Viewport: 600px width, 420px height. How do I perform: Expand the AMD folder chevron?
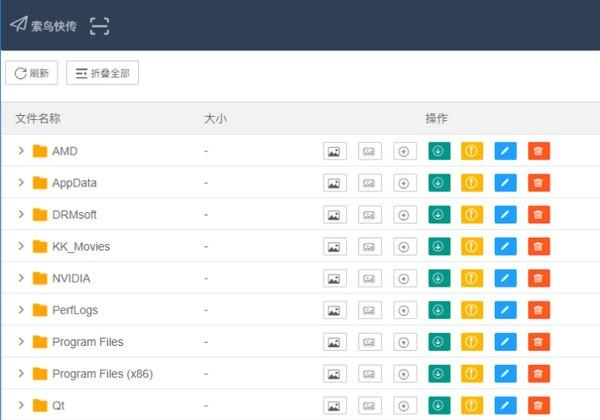pos(21,151)
